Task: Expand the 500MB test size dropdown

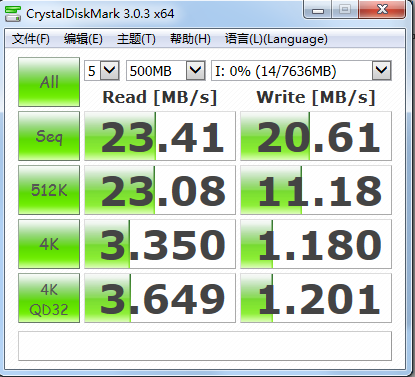Action: click(x=195, y=71)
